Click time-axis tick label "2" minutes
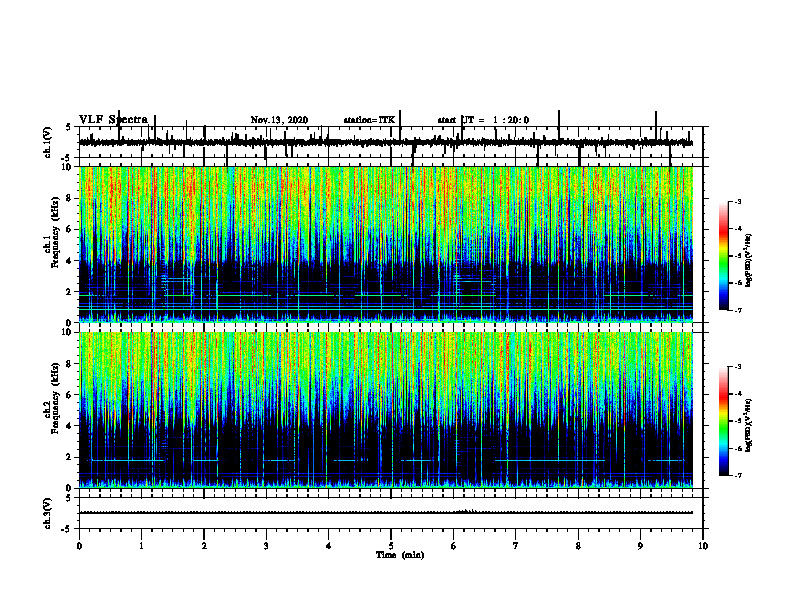Viewport: 792px width, 612px height. (204, 546)
